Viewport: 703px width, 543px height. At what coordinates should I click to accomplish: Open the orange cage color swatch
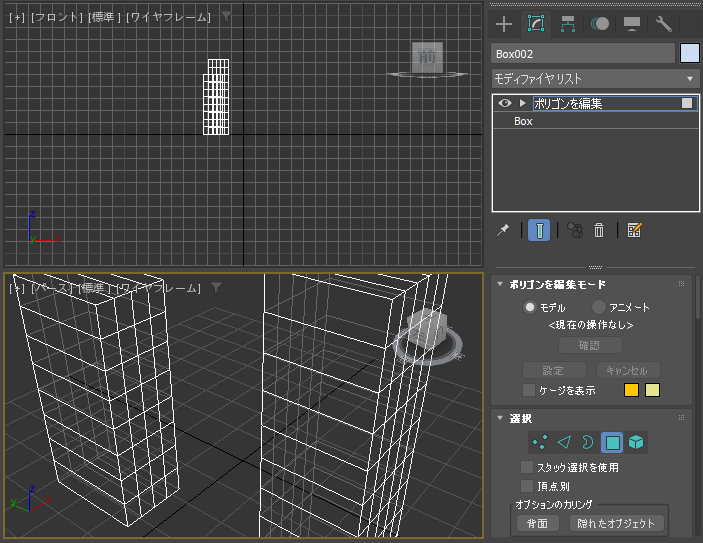pyautogui.click(x=631, y=390)
